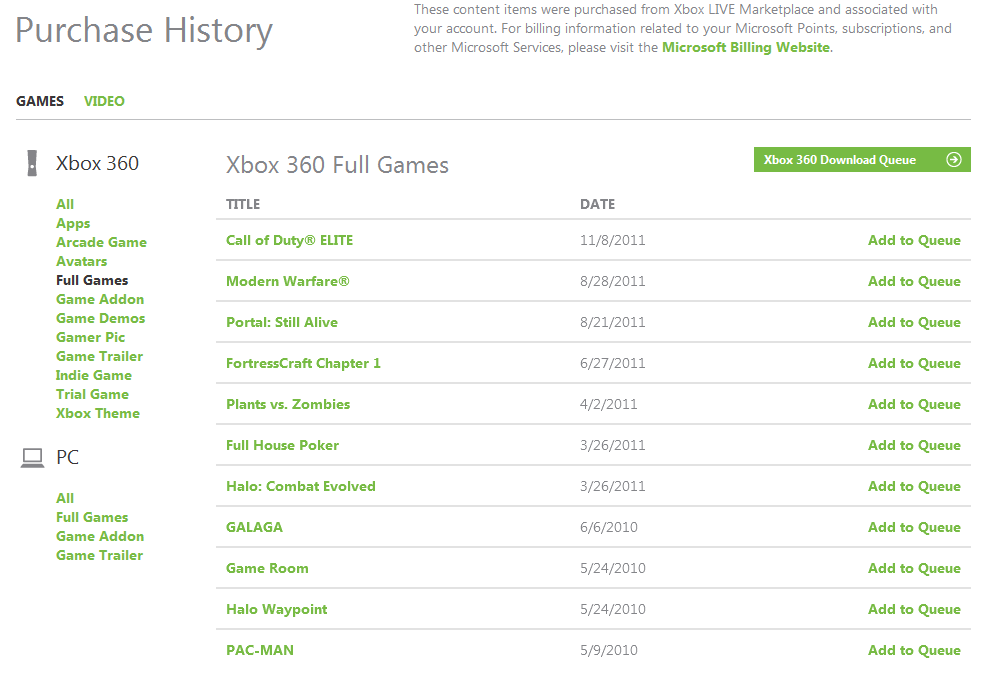The height and width of the screenshot is (684, 992).
Task: Filter Xbox 360 by Arcade Game
Action: (101, 242)
